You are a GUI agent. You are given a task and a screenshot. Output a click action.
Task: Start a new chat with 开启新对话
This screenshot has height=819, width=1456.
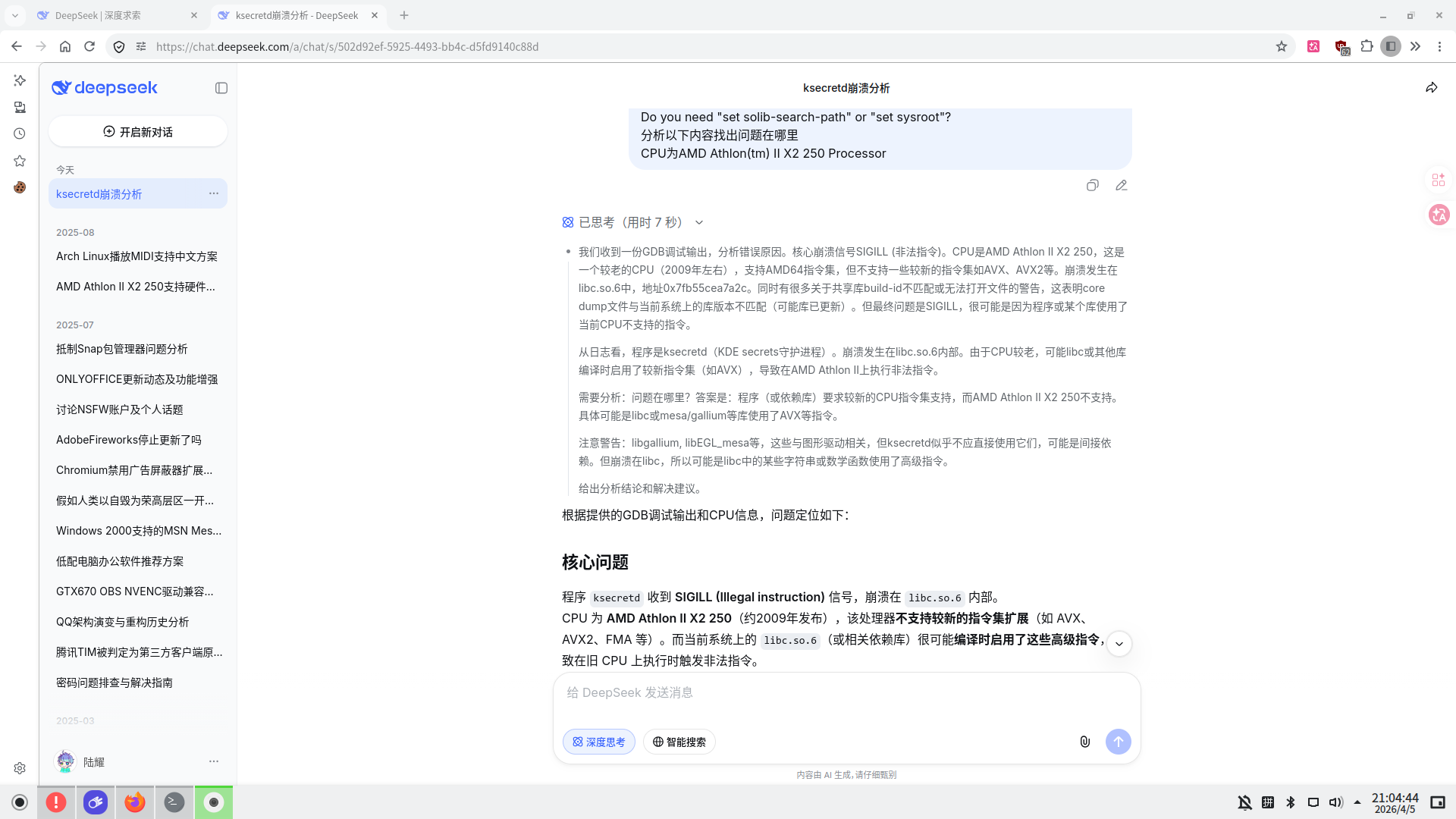(137, 131)
